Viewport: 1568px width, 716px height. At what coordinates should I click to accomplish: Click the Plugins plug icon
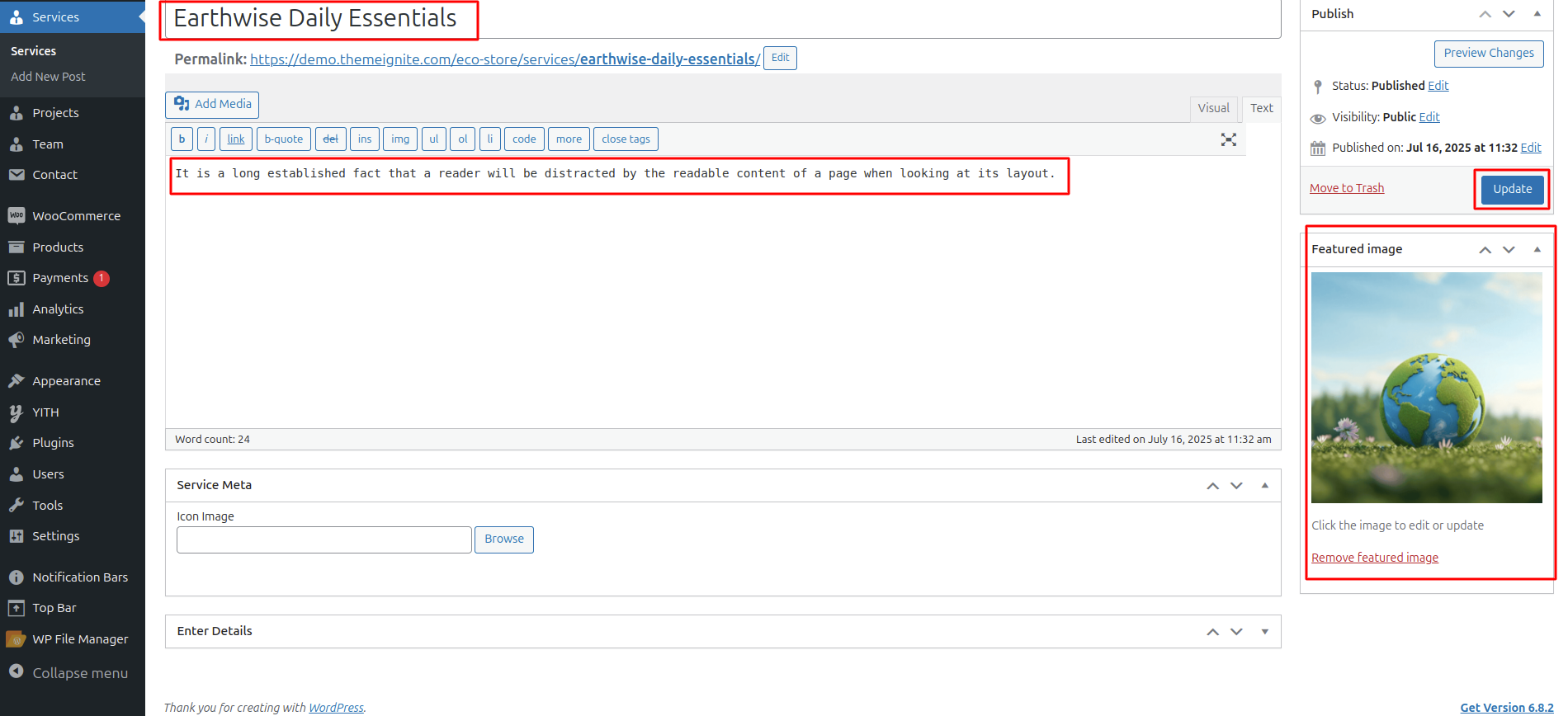[16, 443]
